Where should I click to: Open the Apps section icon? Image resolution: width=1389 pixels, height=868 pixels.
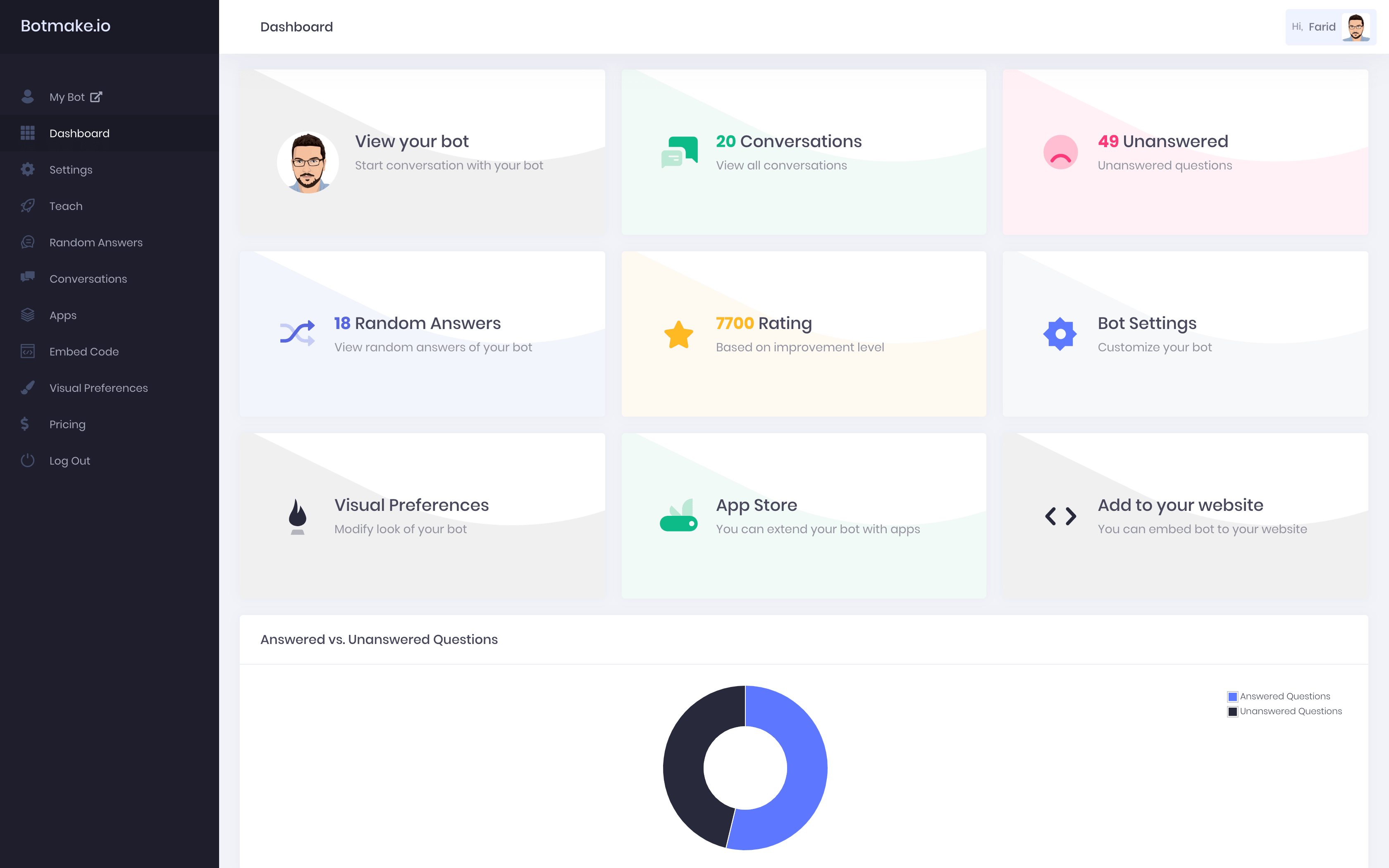(27, 314)
